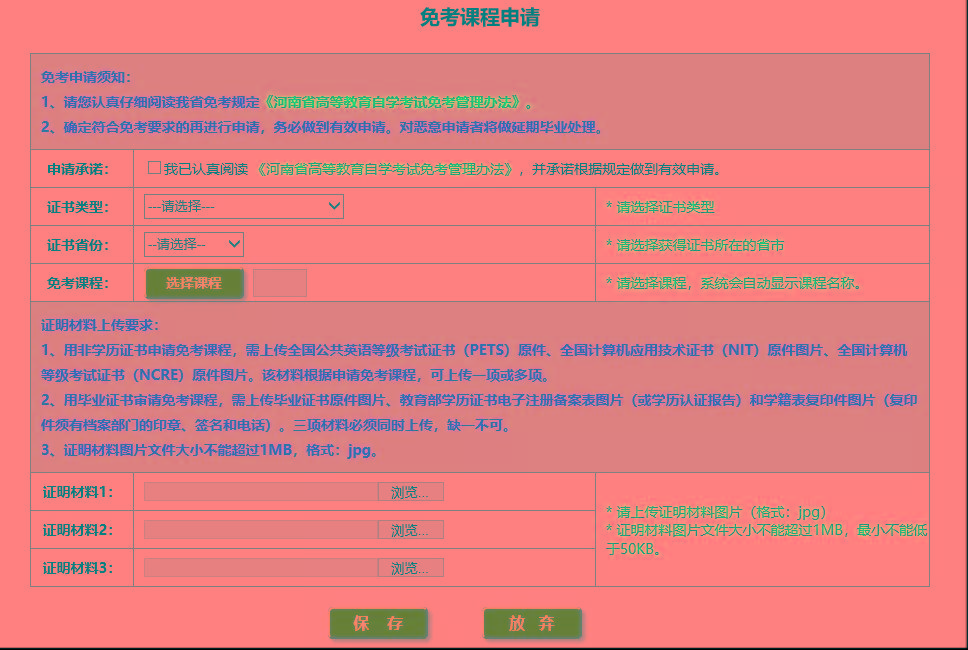The height and width of the screenshot is (650, 968).
Task: Click 浏览 beside 证明材料2
Action: [410, 529]
